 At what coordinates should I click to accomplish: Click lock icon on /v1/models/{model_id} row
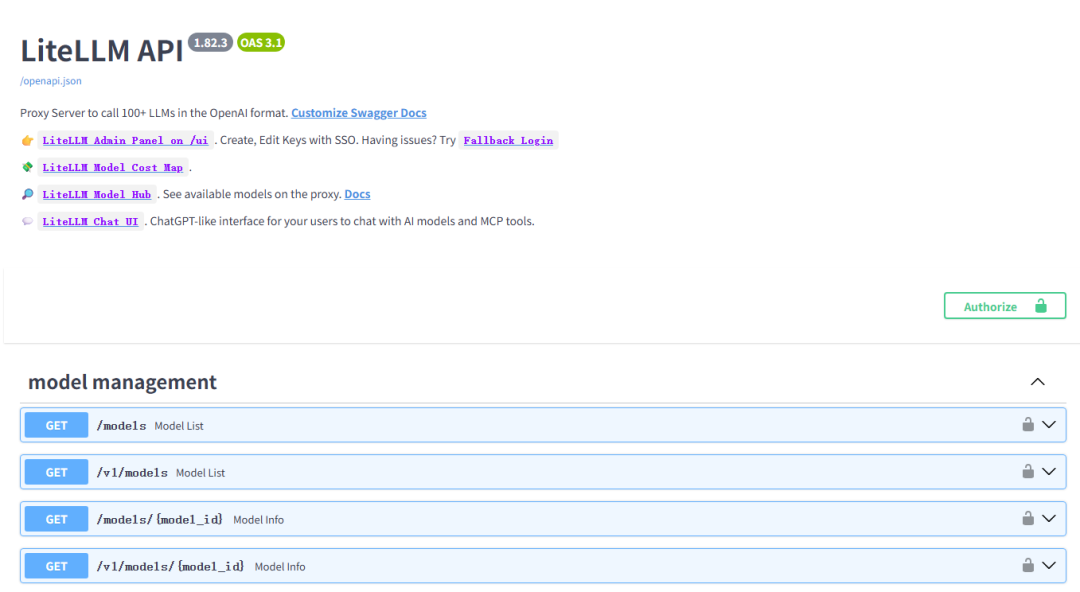[1028, 565]
